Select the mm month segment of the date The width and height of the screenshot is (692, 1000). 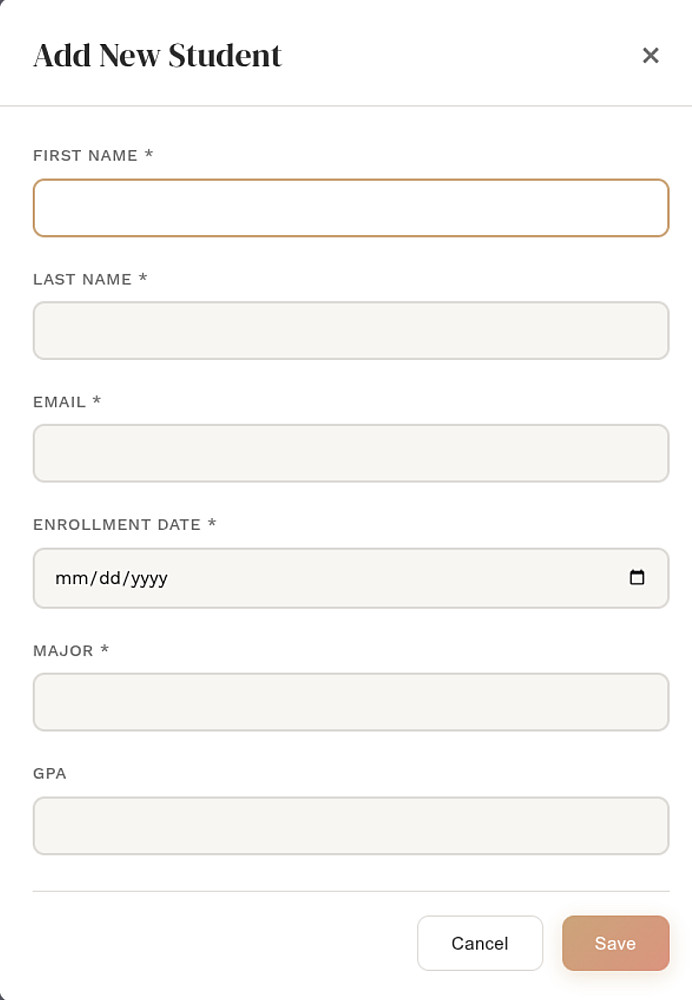coord(71,578)
